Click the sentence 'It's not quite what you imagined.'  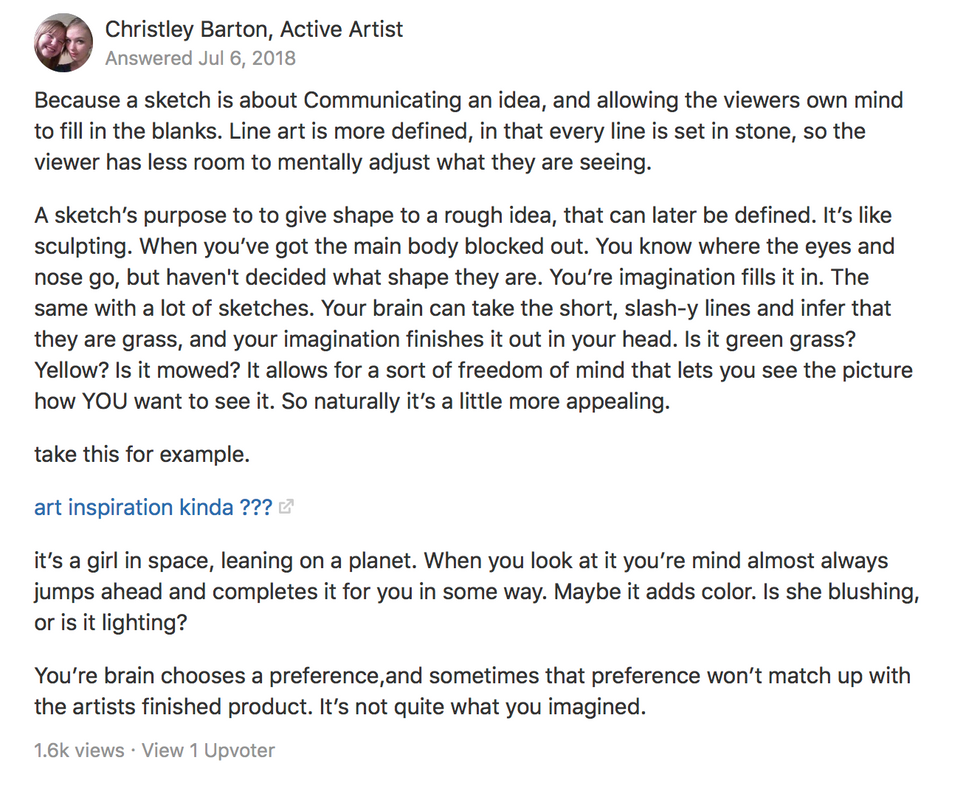tap(482, 707)
